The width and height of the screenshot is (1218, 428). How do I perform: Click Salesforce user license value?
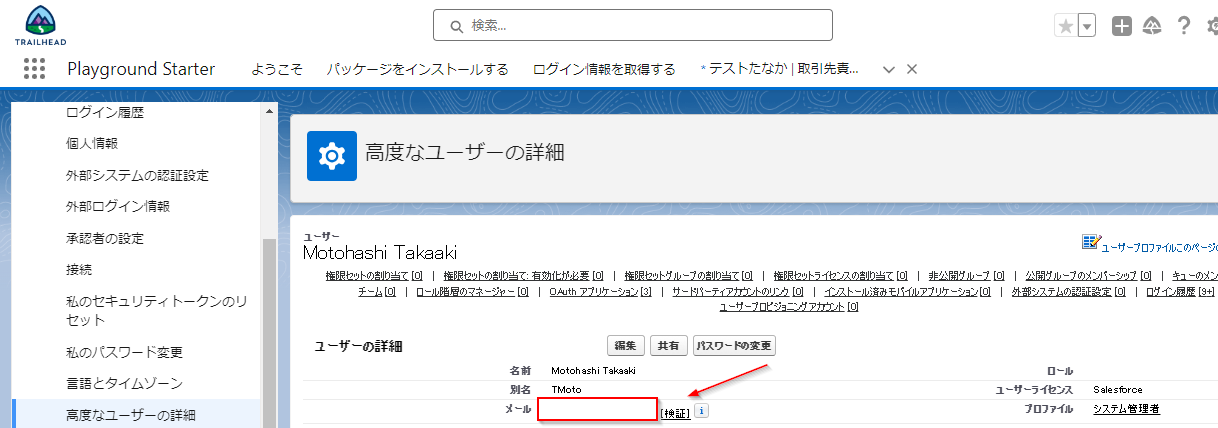click(x=1118, y=389)
